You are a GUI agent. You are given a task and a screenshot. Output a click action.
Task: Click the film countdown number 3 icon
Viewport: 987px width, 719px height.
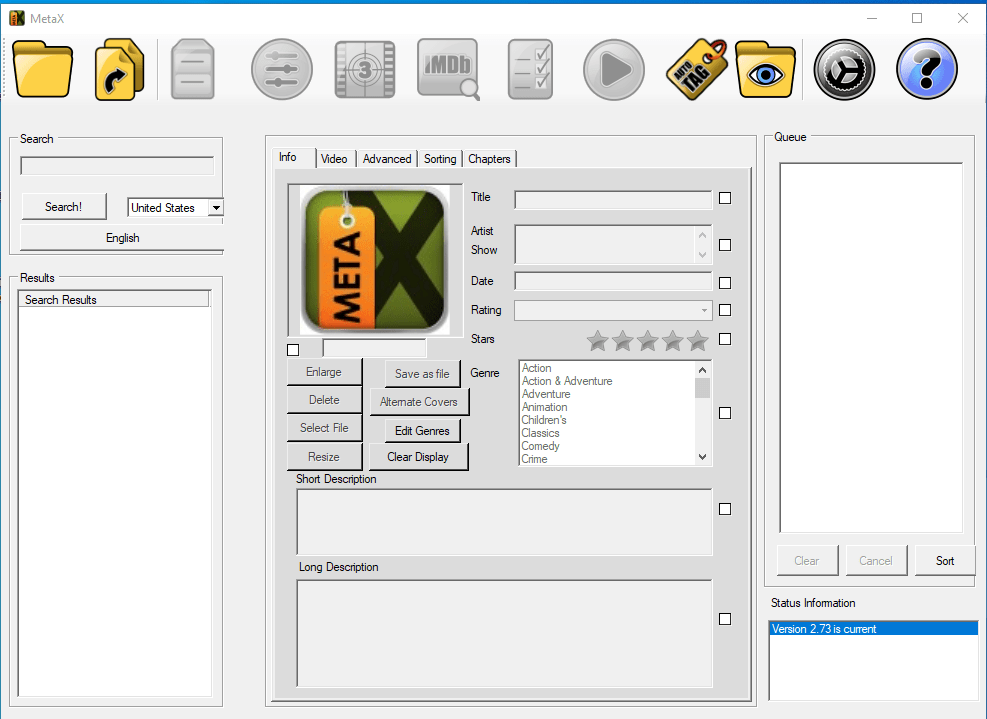365,69
